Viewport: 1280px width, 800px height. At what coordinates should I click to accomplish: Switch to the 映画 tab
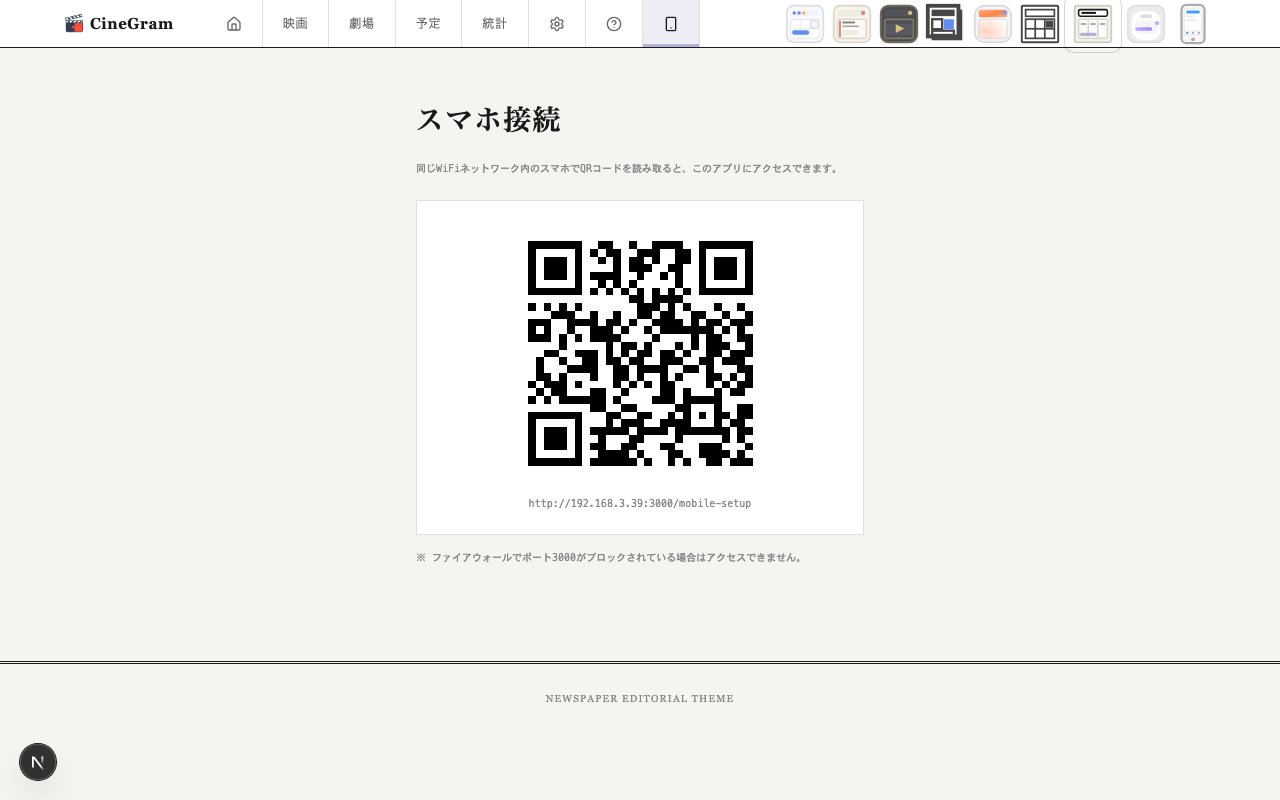[x=295, y=23]
